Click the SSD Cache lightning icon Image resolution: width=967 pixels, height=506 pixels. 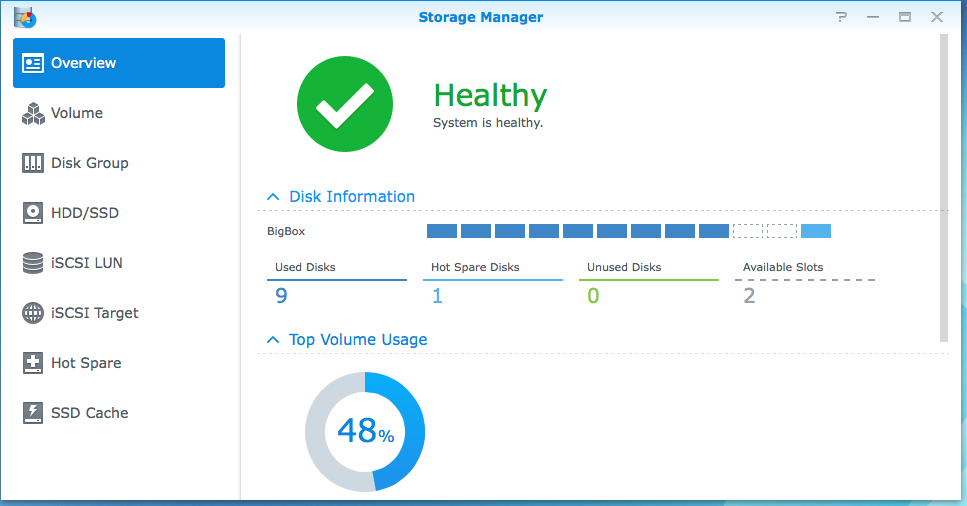[33, 413]
